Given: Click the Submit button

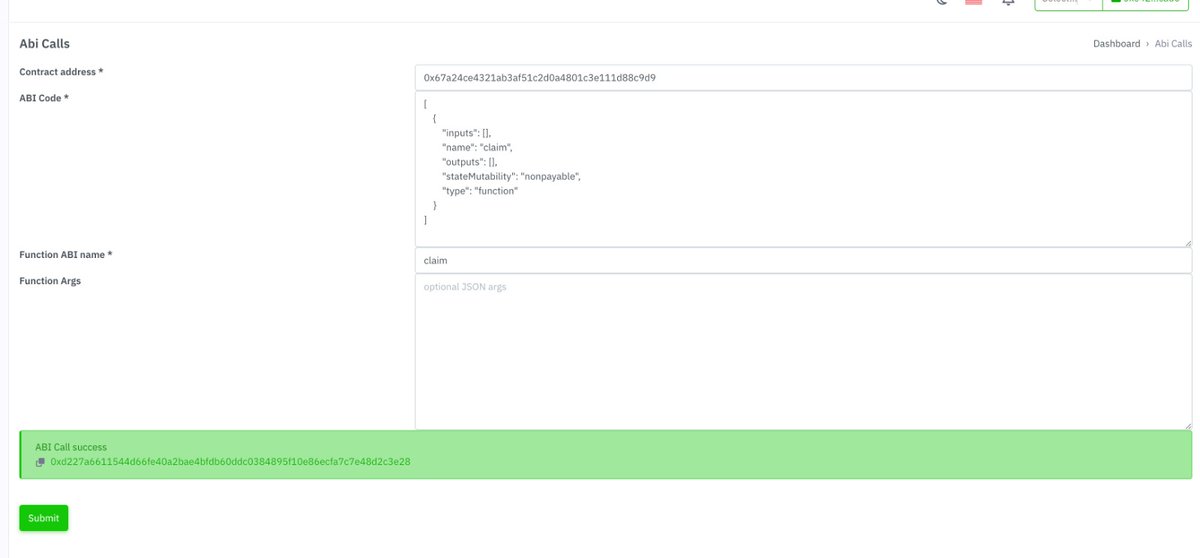Looking at the screenshot, I should [x=44, y=518].
